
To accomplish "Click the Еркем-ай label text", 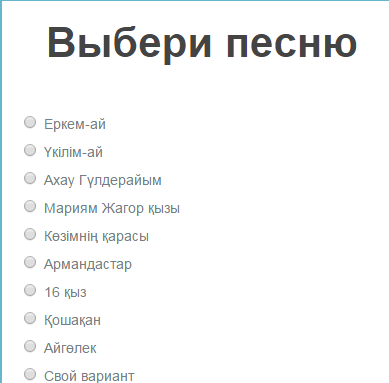I will (75, 124).
